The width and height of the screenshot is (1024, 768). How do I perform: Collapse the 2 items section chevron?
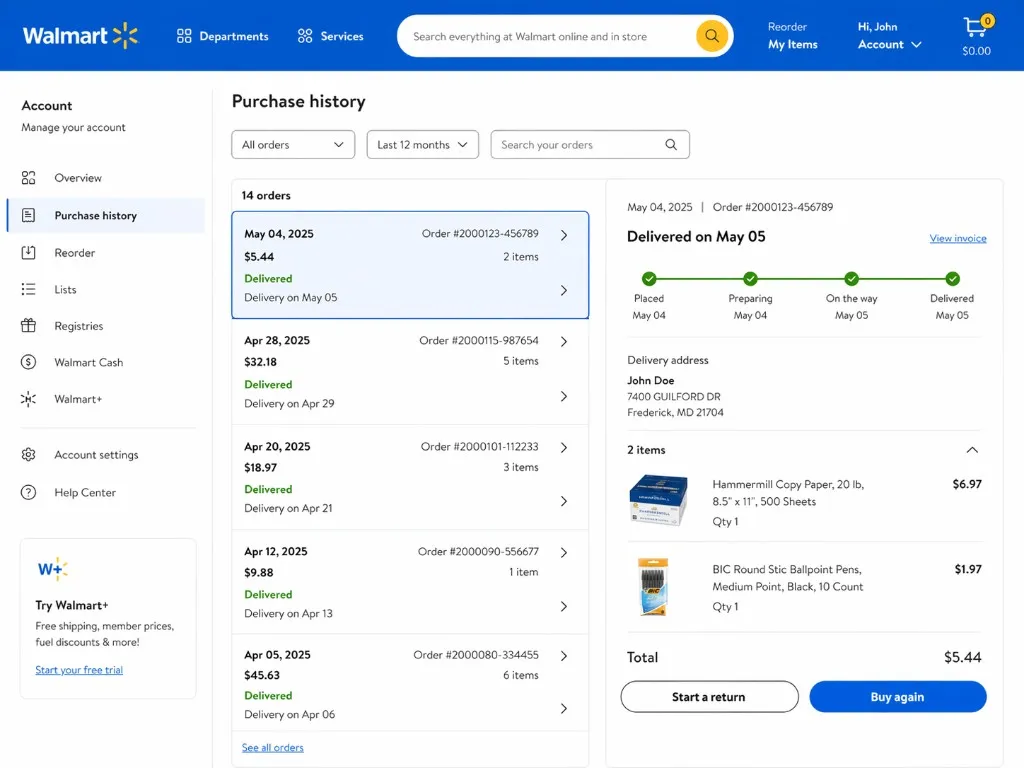[972, 450]
